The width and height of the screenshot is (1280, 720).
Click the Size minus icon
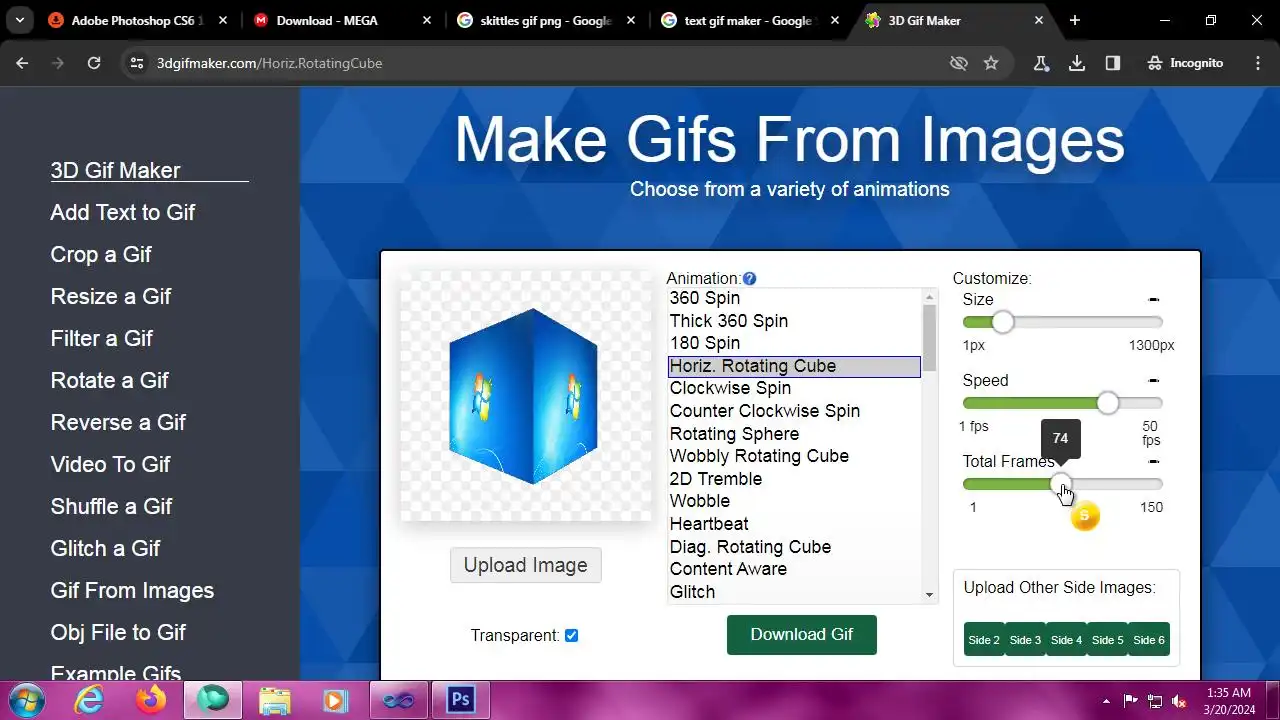[1153, 299]
